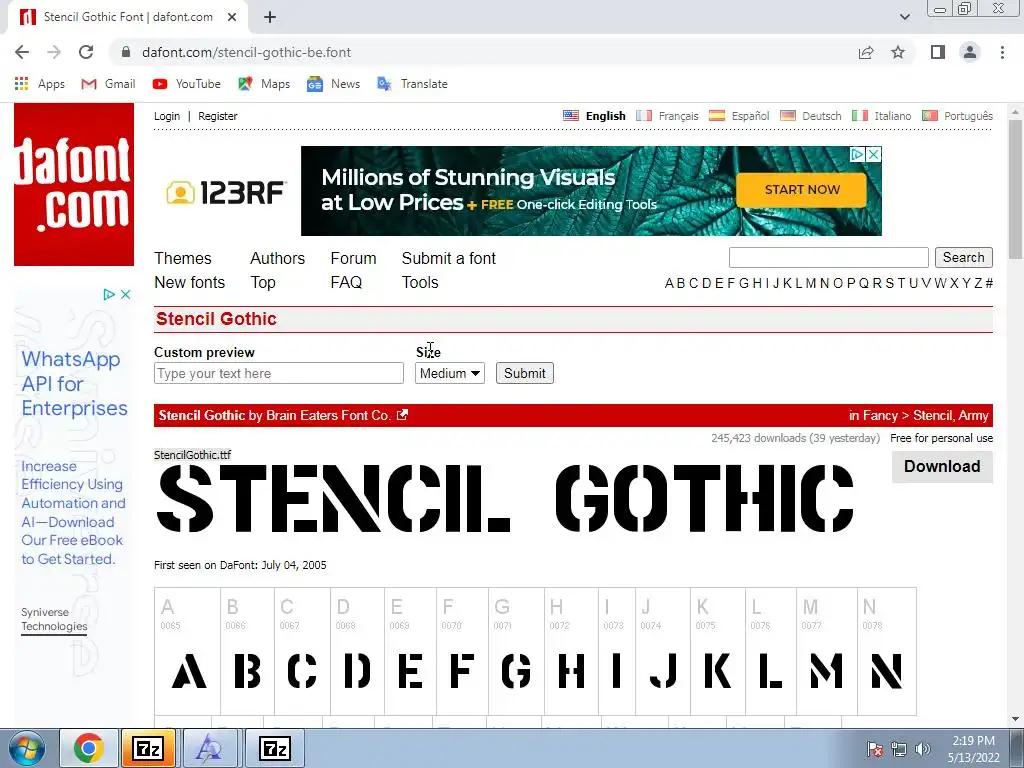This screenshot has width=1024, height=768.
Task: Click the font search input field
Action: coord(828,257)
